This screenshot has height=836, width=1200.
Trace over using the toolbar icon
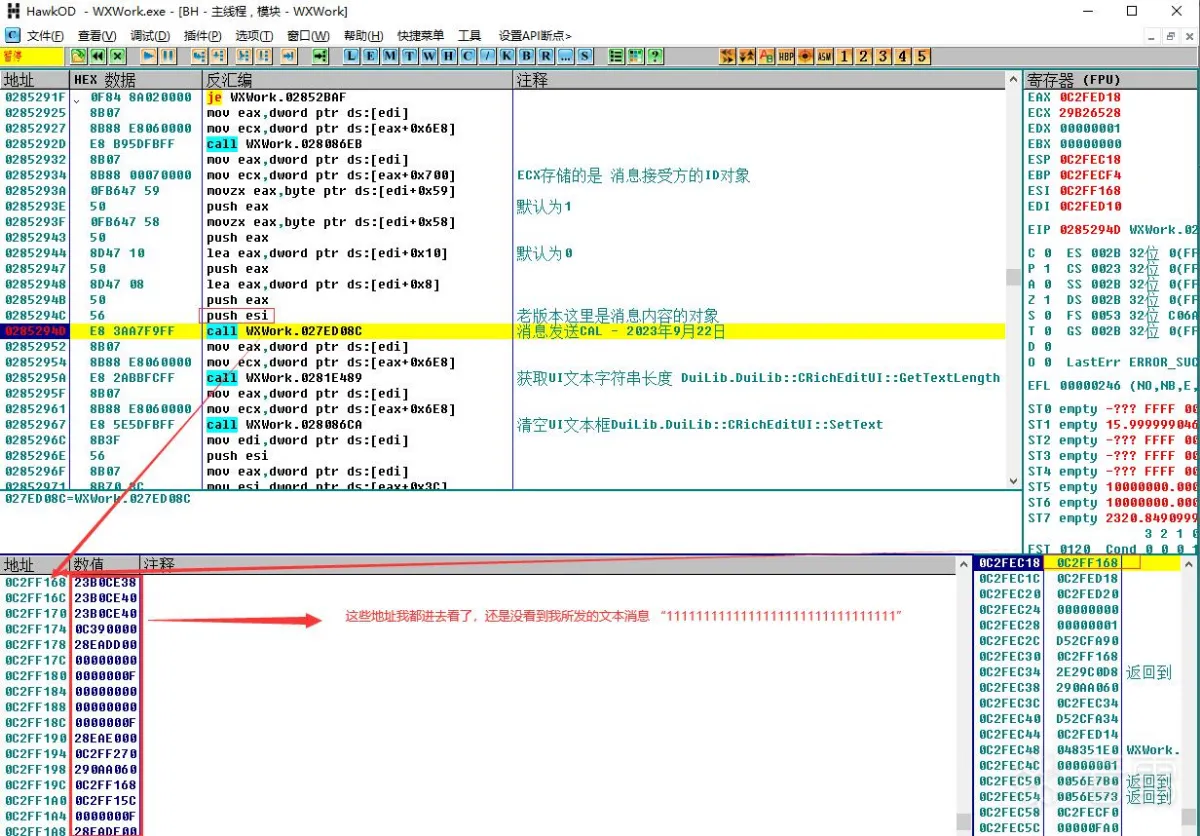click(x=264, y=56)
